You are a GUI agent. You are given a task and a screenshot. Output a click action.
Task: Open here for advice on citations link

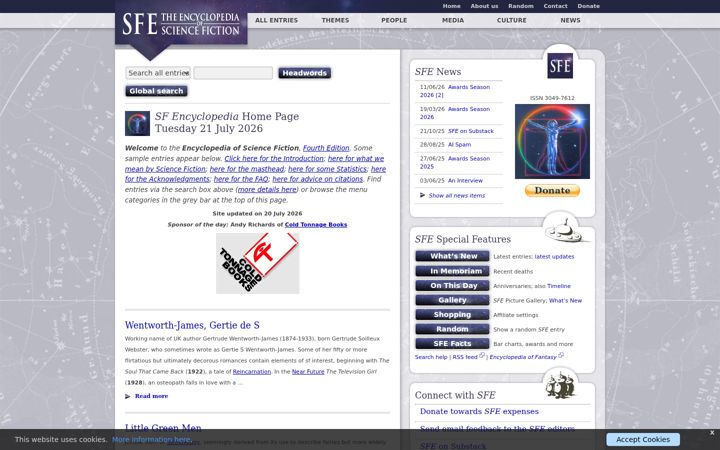coord(318,179)
